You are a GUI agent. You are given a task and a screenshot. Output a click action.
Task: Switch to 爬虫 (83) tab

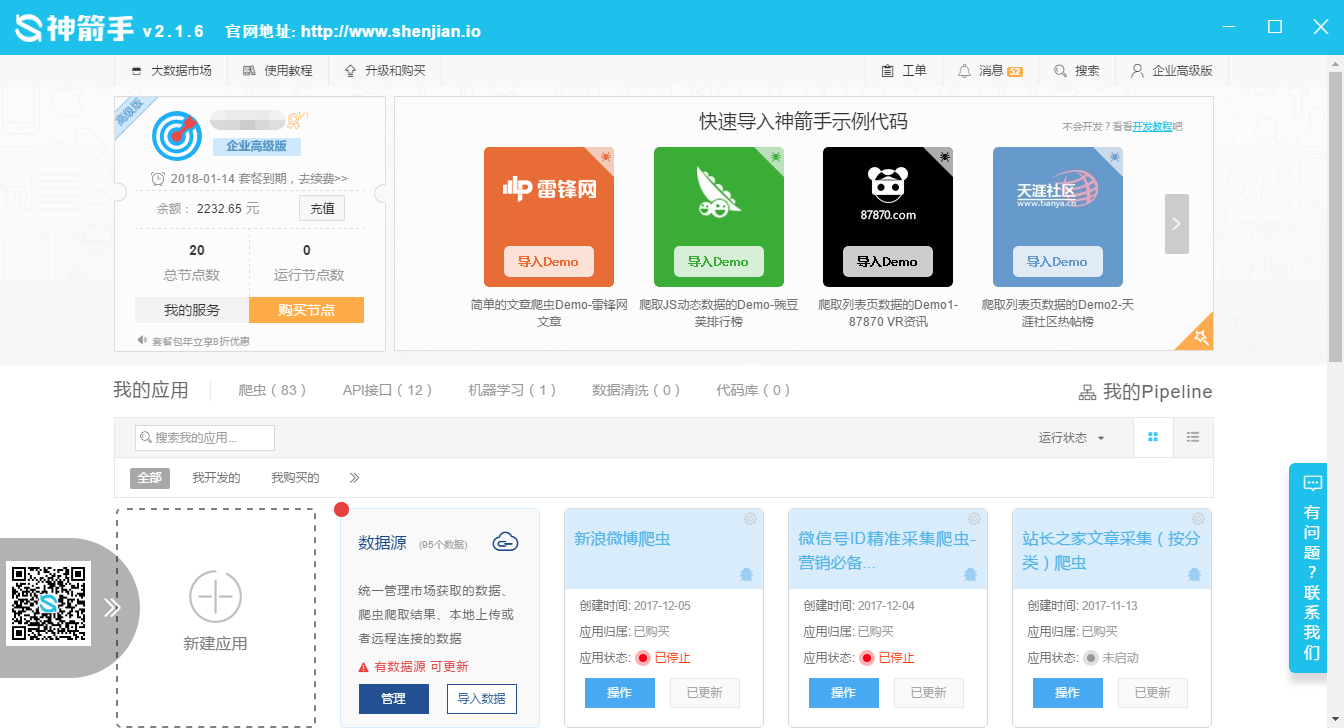272,390
